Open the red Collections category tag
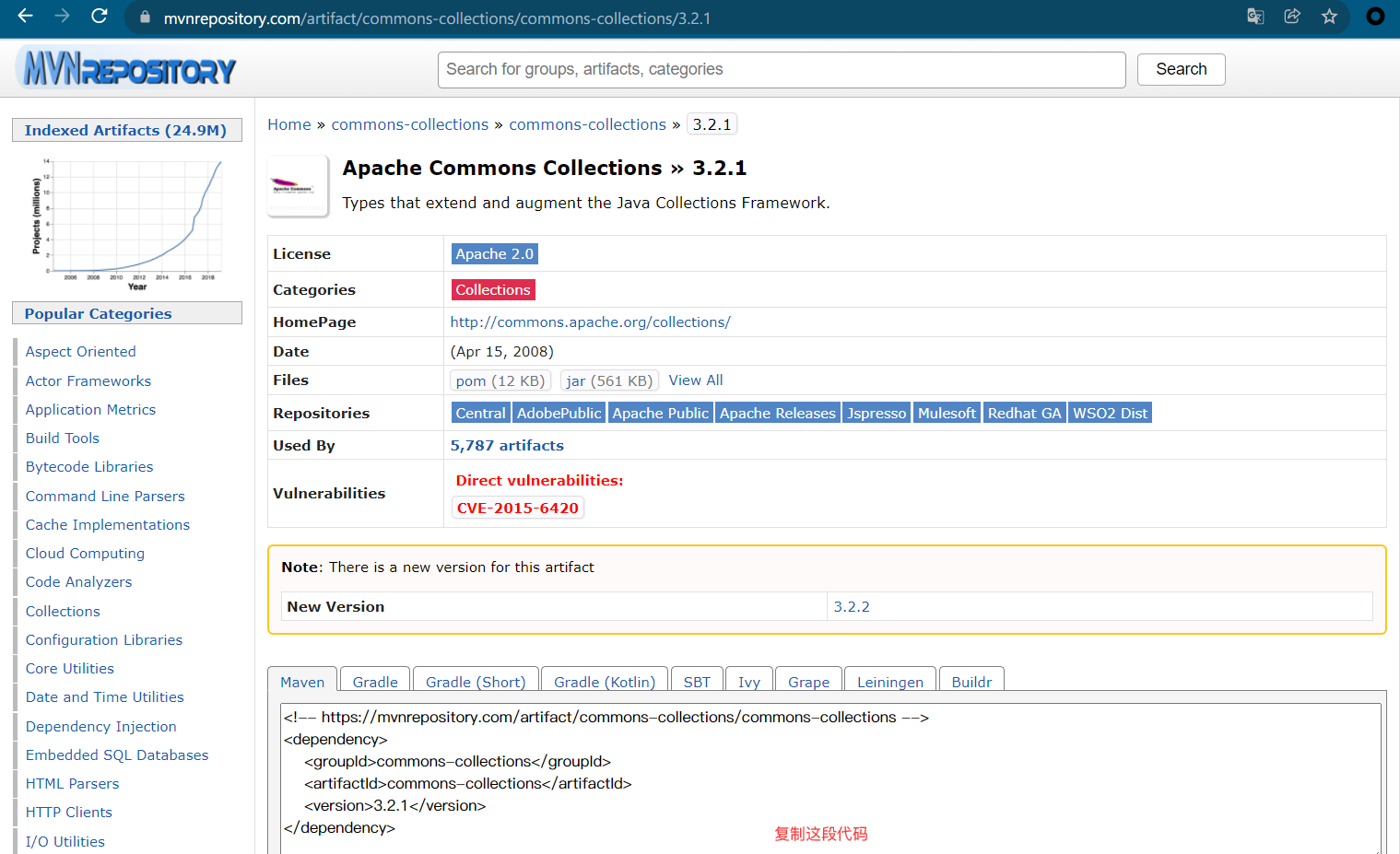This screenshot has height=854, width=1400. pyautogui.click(x=493, y=290)
